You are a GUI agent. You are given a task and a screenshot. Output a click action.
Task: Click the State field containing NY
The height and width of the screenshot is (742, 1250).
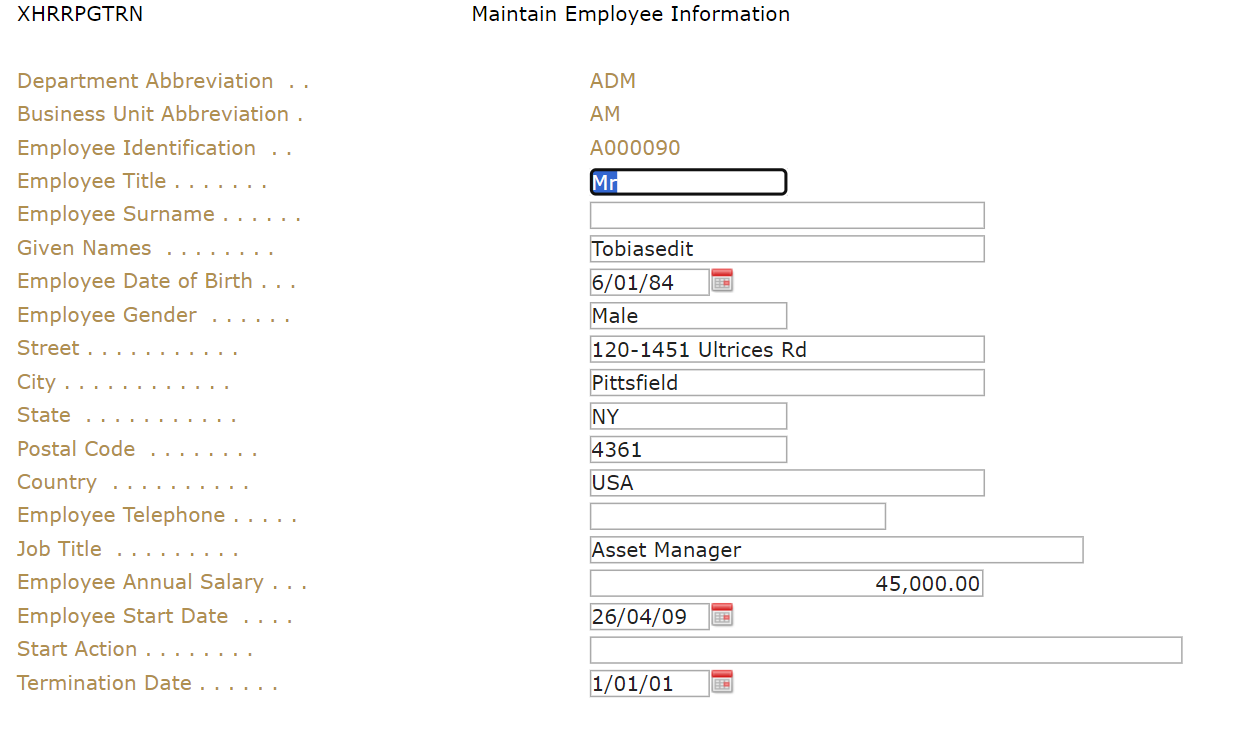coord(688,416)
